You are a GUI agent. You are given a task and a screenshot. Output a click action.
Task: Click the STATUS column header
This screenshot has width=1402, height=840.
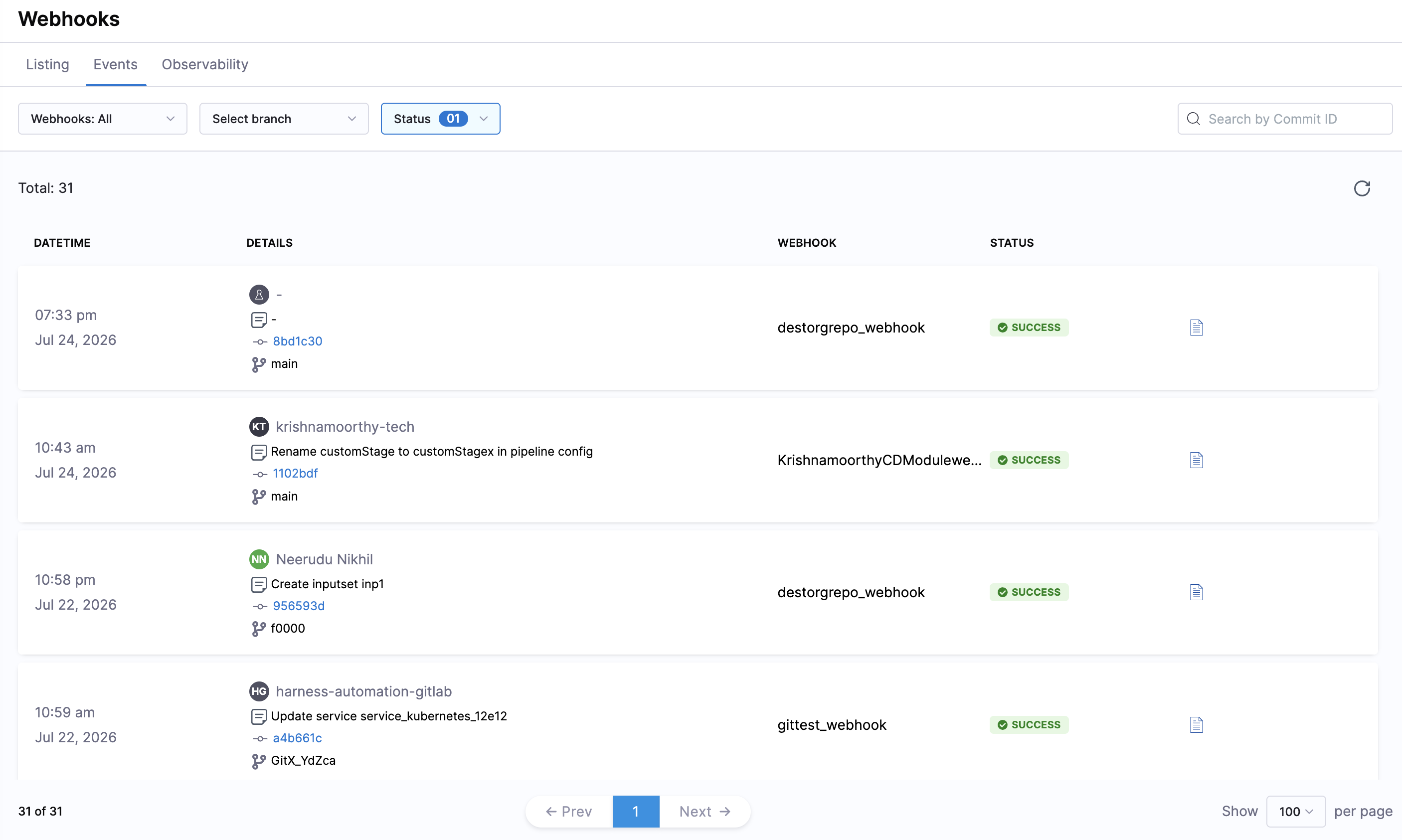[x=1012, y=243]
